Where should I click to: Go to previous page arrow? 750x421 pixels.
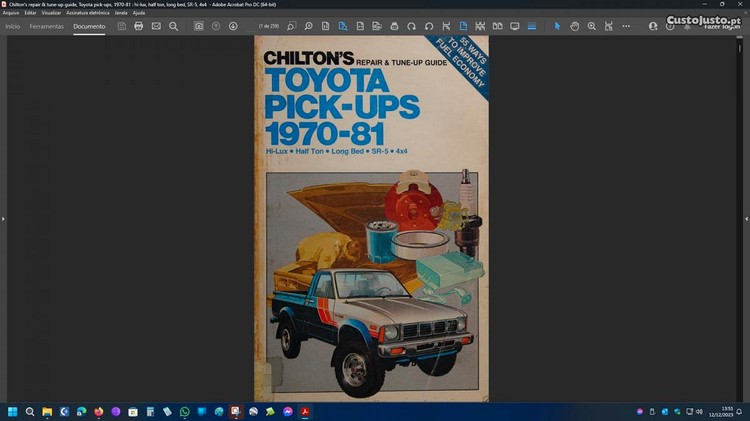[x=216, y=26]
